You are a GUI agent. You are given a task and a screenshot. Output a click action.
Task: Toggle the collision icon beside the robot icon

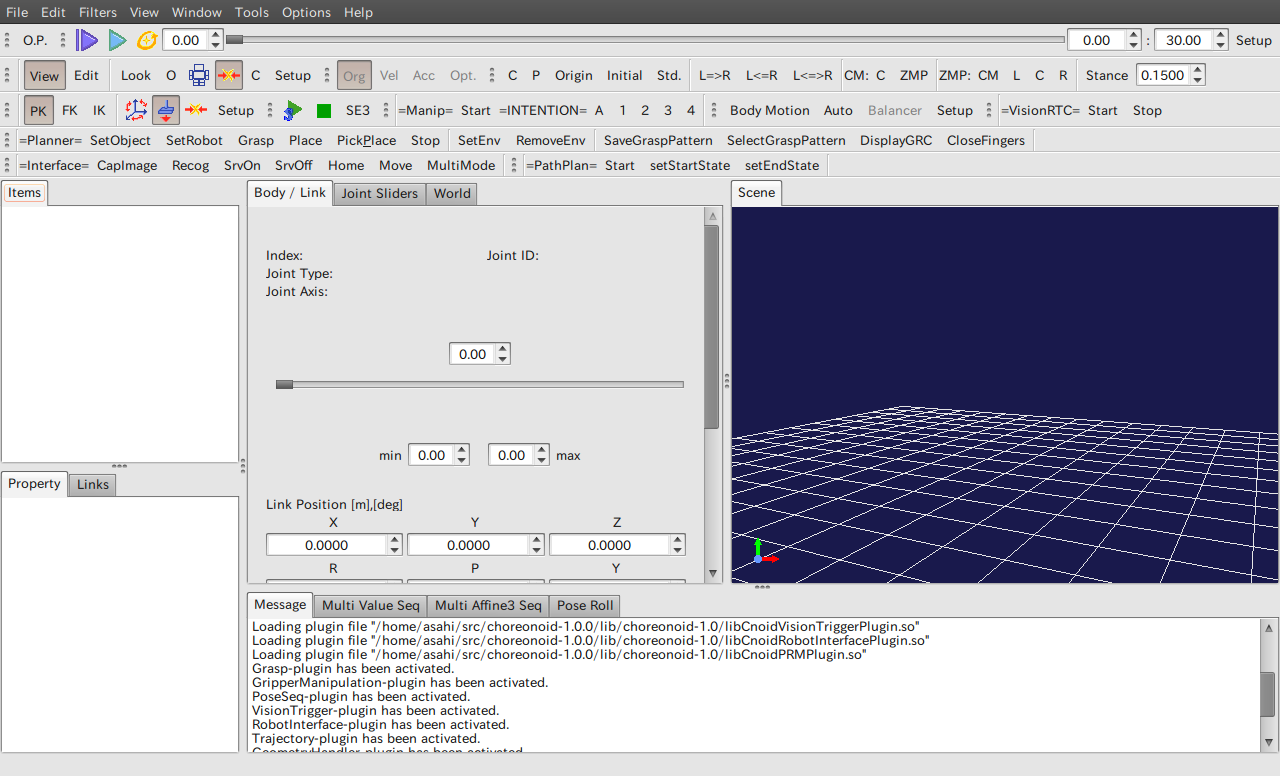point(229,75)
